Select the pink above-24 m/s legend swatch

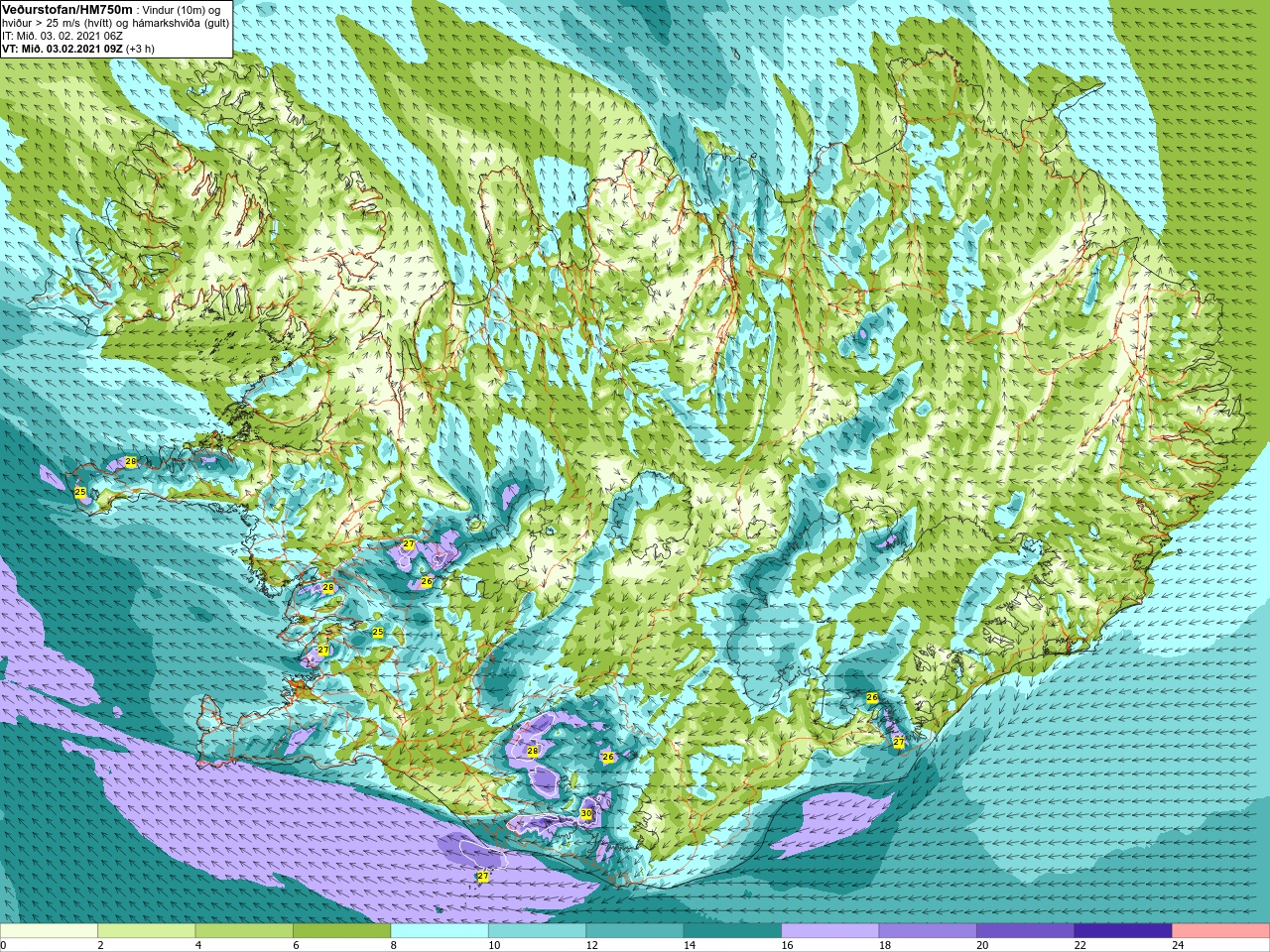coord(1221,931)
